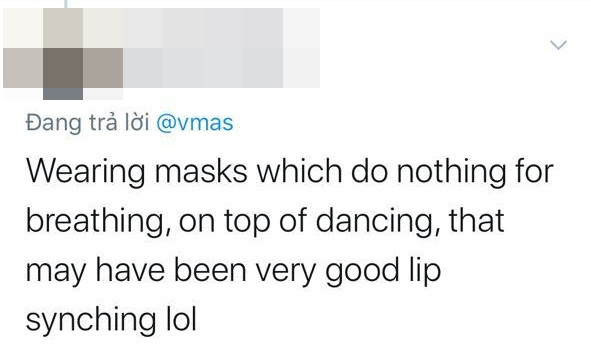Click the word 'nothing' in the first line
This screenshot has width=591, height=363.
[452, 173]
